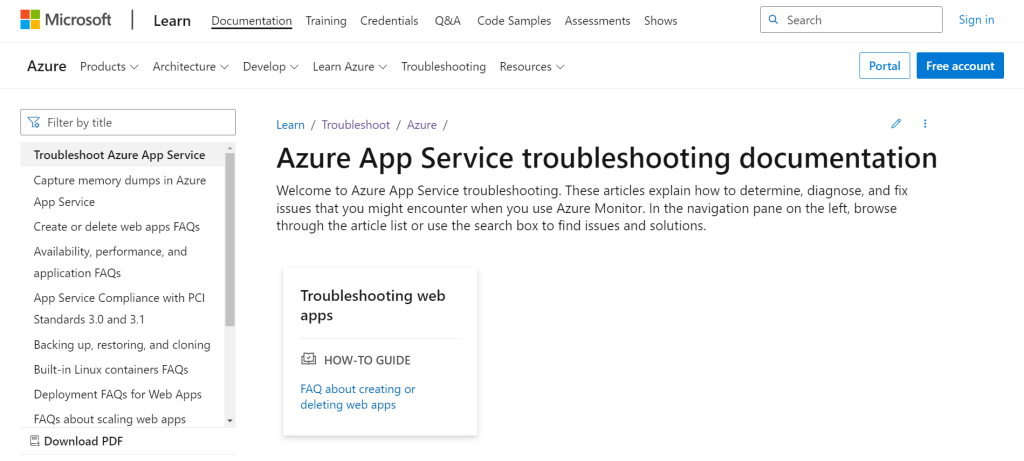The height and width of the screenshot is (461, 1024).
Task: Open FAQ about creating or deleting web apps
Action: pos(358,397)
